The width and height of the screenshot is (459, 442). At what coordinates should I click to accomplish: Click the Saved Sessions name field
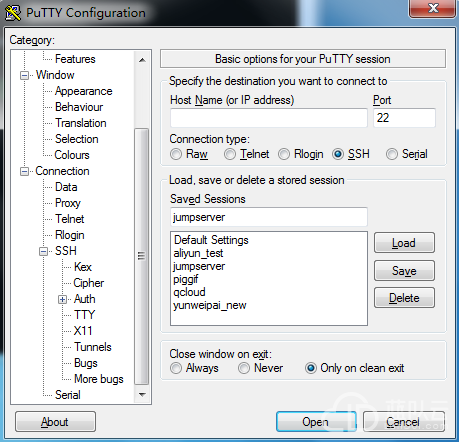pos(269,217)
